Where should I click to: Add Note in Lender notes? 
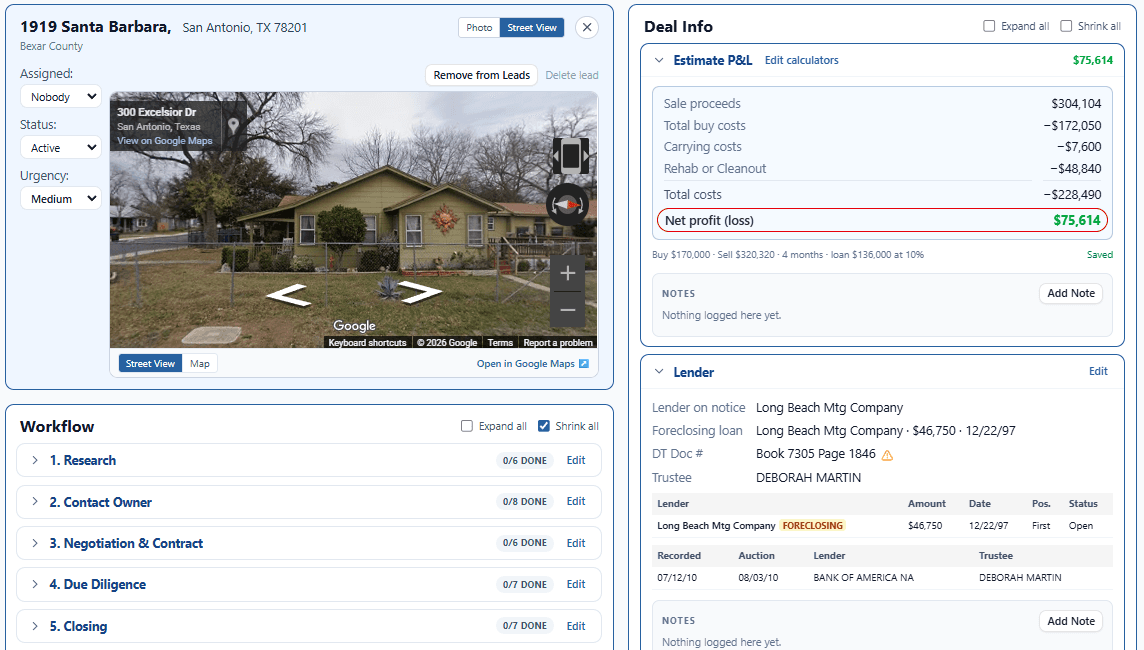tap(1071, 621)
